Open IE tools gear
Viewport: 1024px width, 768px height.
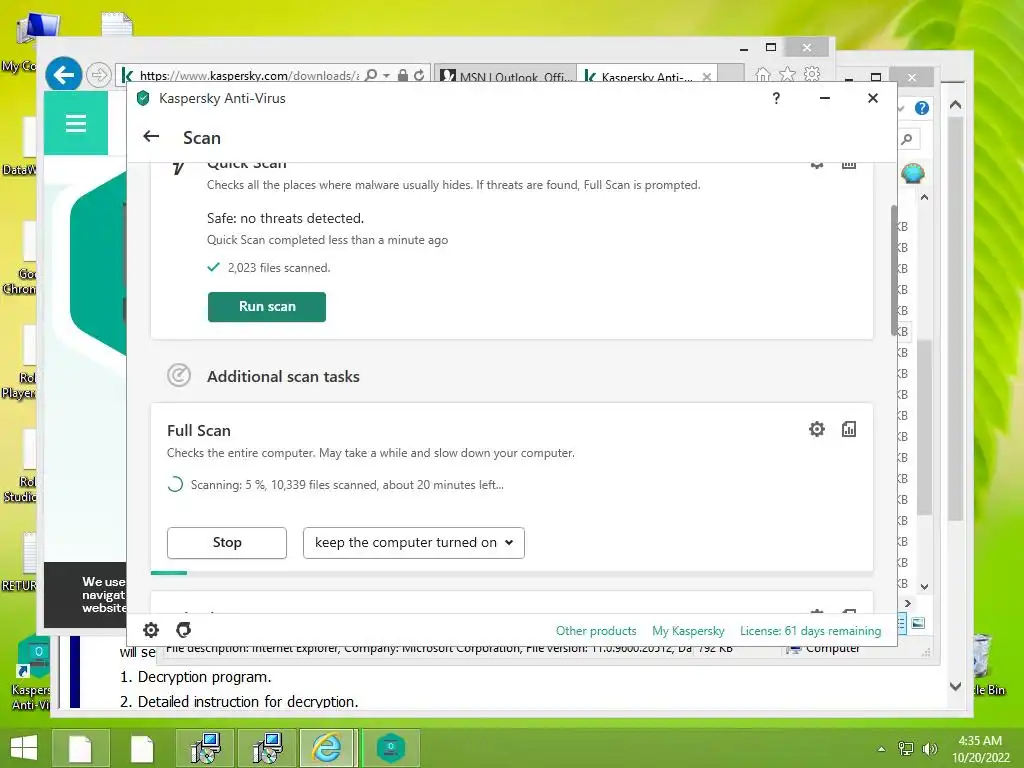[x=812, y=74]
